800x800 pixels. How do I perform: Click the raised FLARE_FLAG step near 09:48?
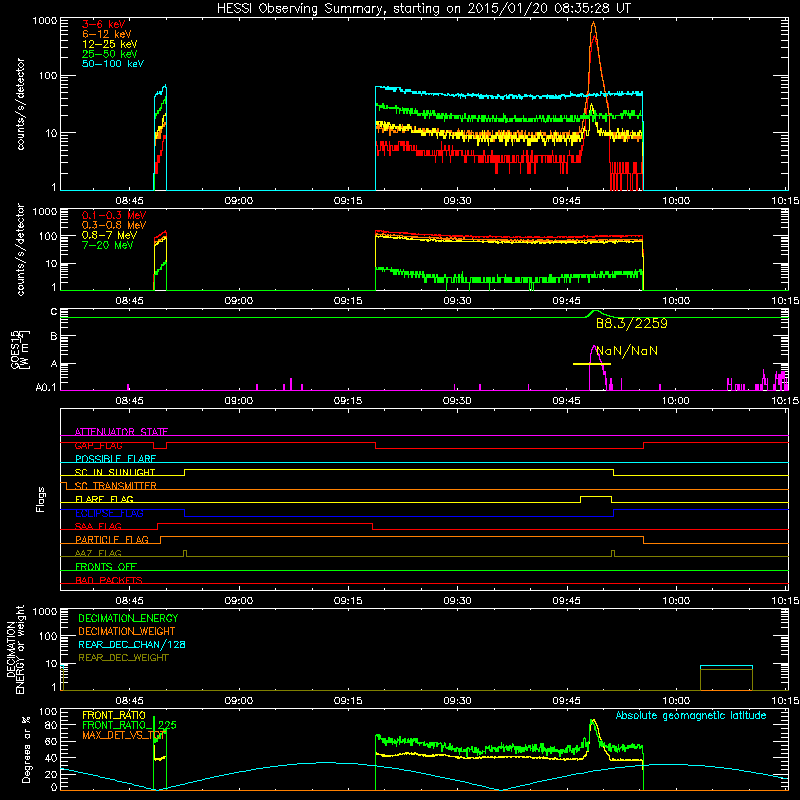click(595, 496)
